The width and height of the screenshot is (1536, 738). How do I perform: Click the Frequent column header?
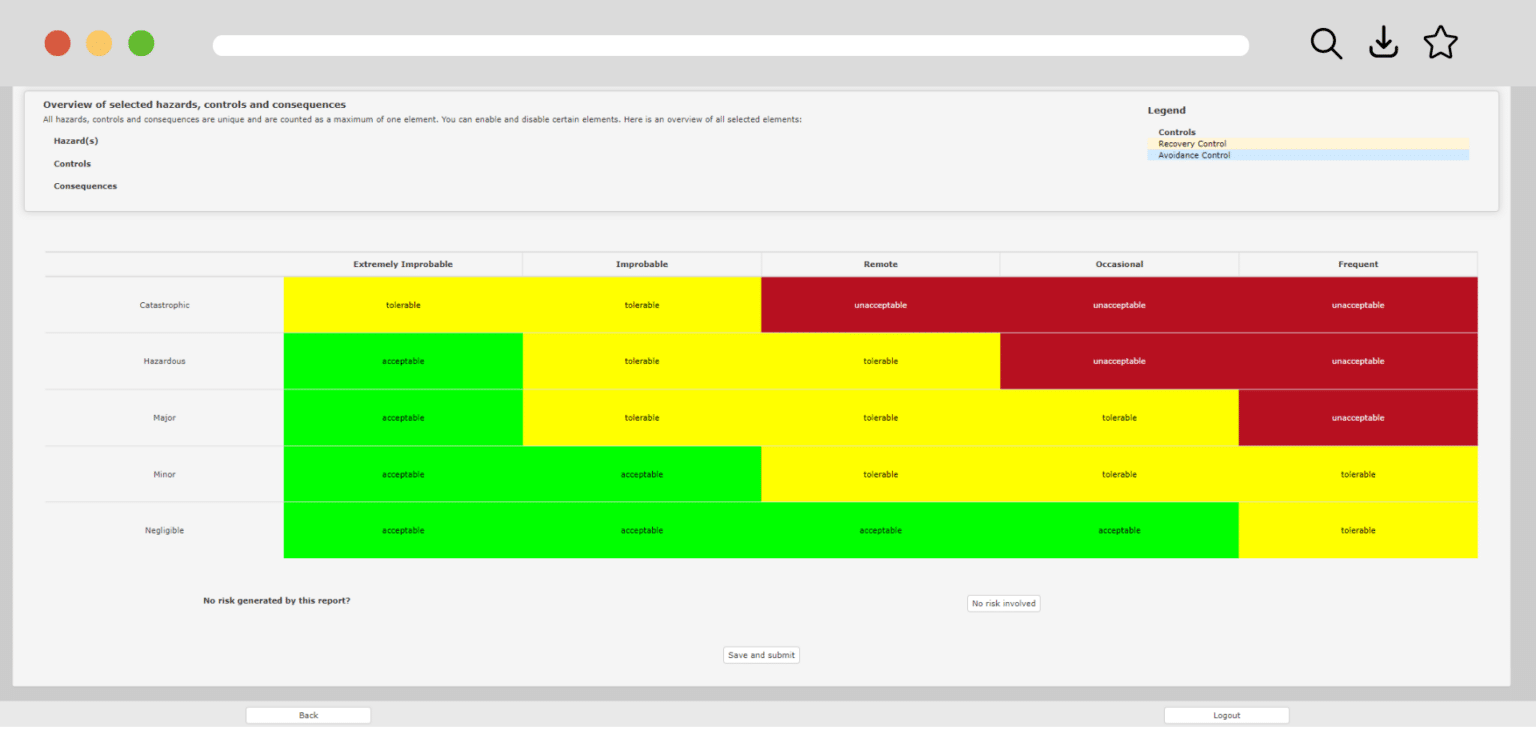(1357, 263)
